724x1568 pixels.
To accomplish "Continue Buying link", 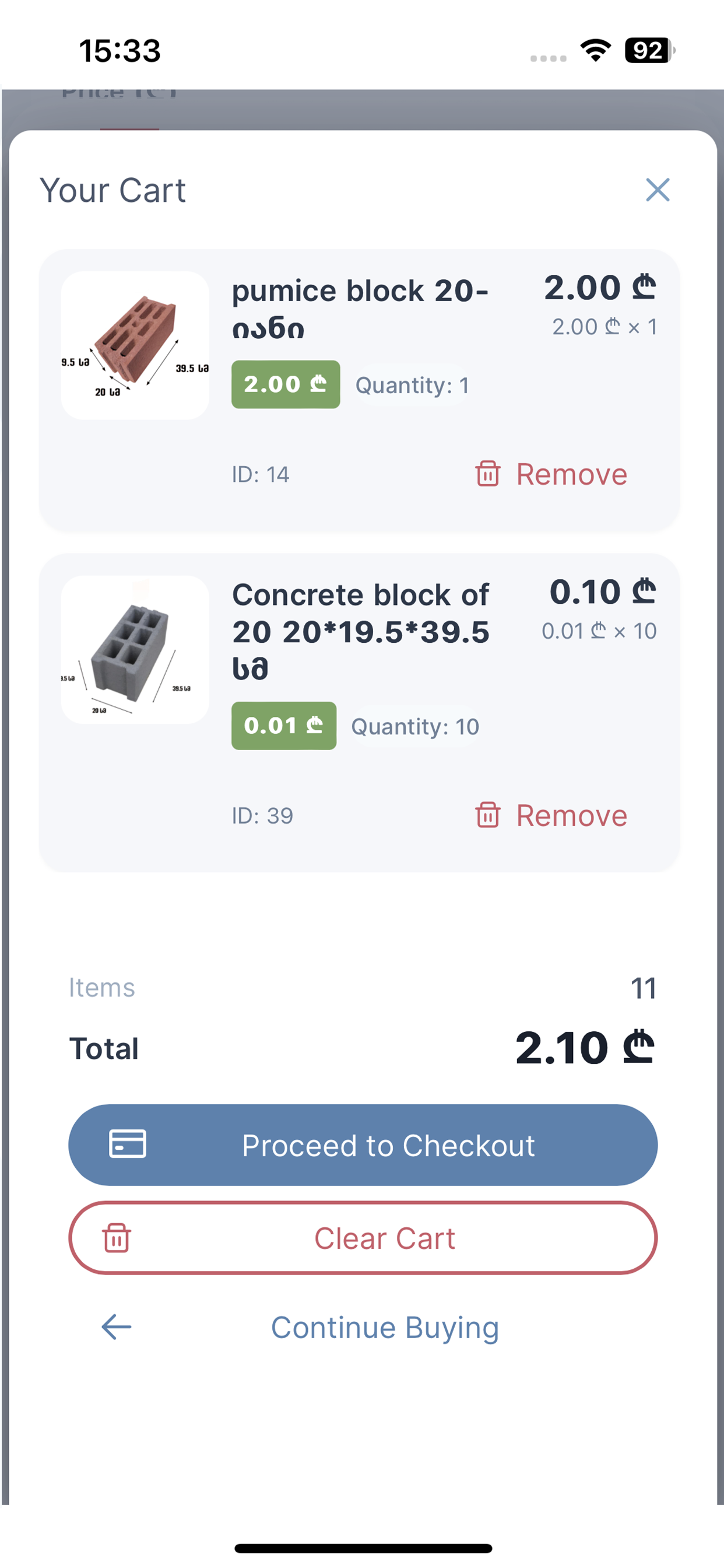I will click(x=385, y=1328).
